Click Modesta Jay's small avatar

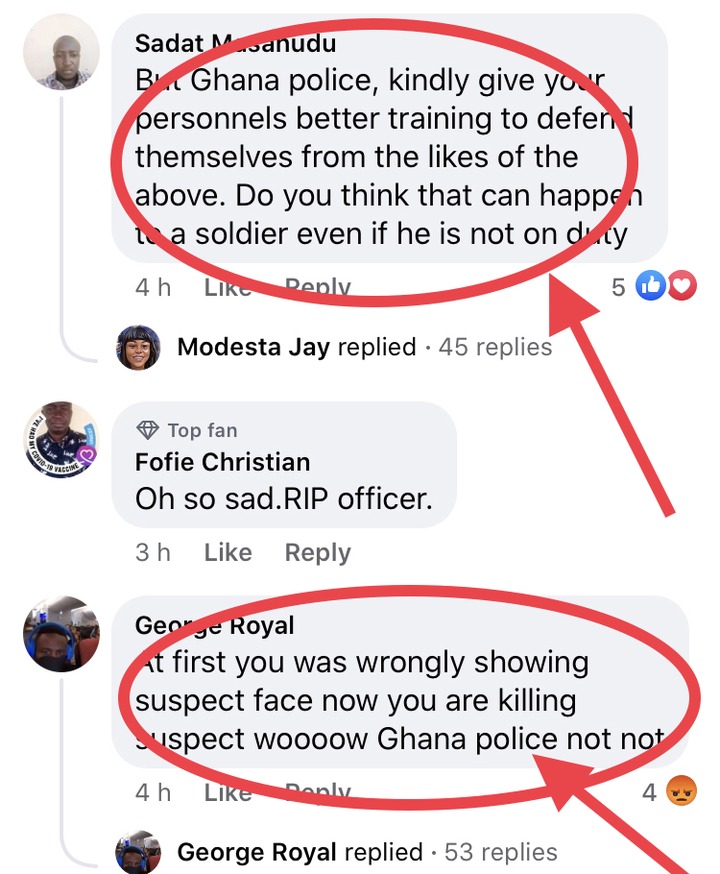pyautogui.click(x=138, y=347)
